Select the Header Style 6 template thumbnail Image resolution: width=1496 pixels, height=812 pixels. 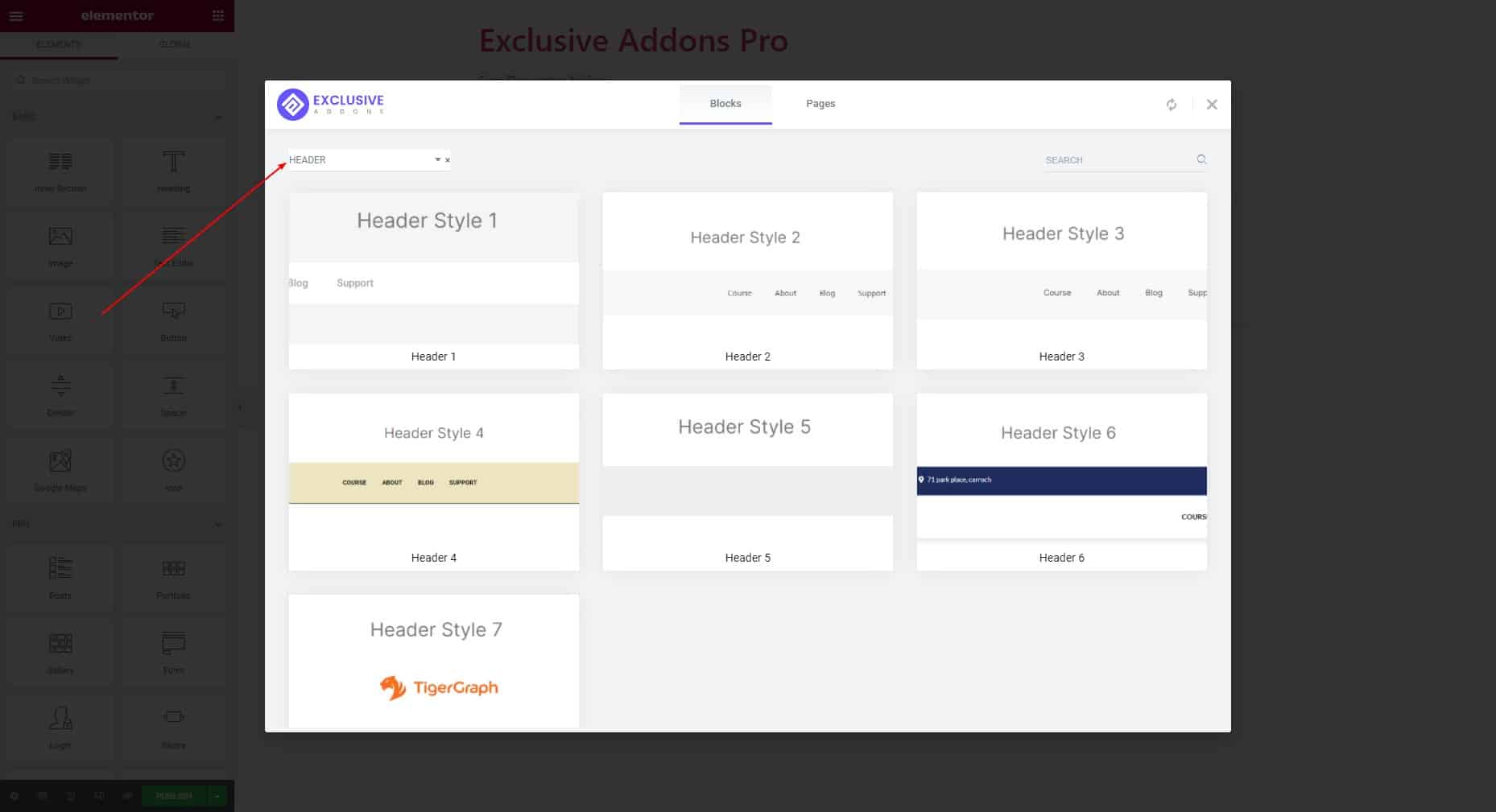coord(1062,469)
